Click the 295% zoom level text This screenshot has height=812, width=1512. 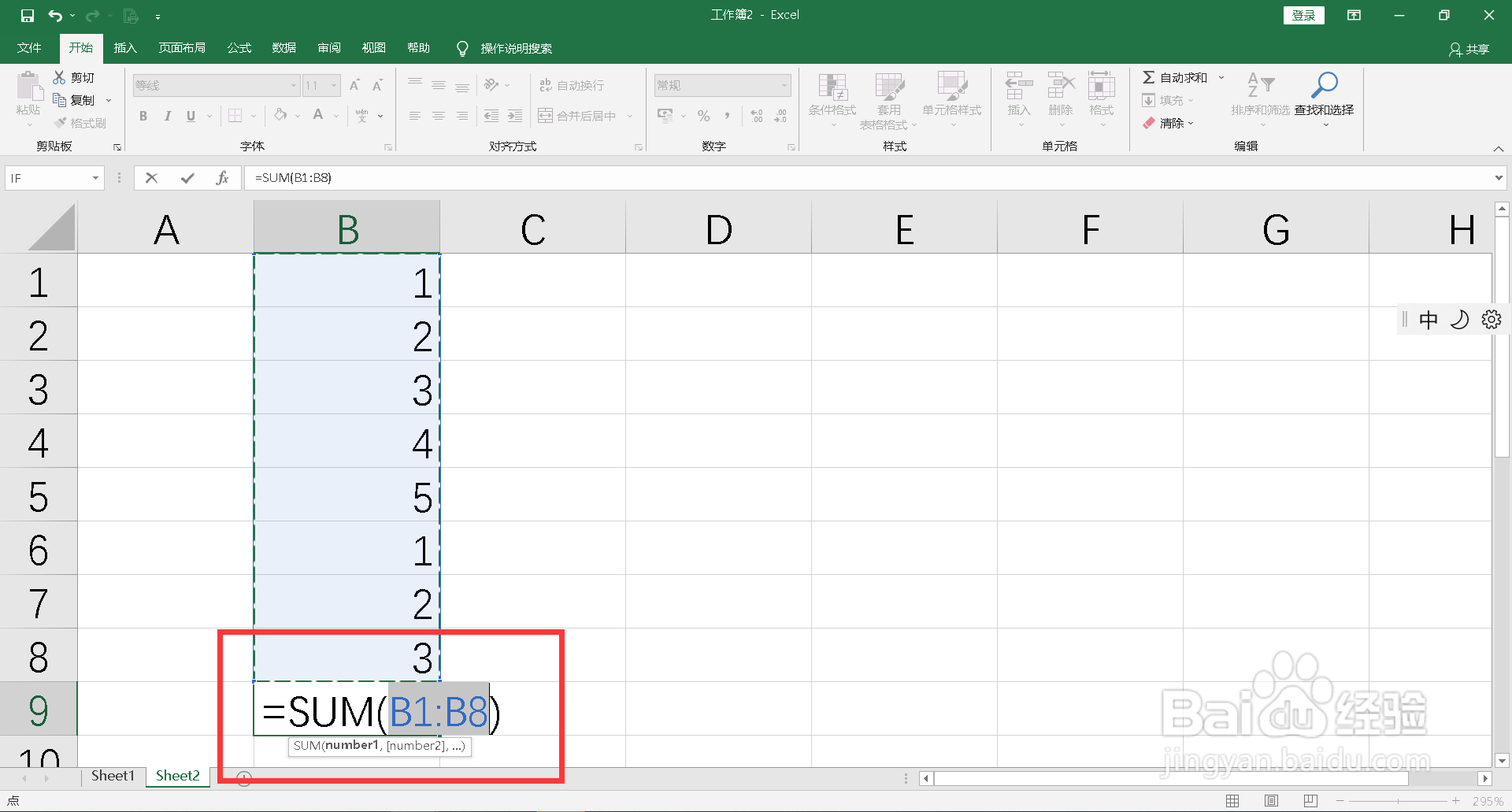pos(1488,801)
